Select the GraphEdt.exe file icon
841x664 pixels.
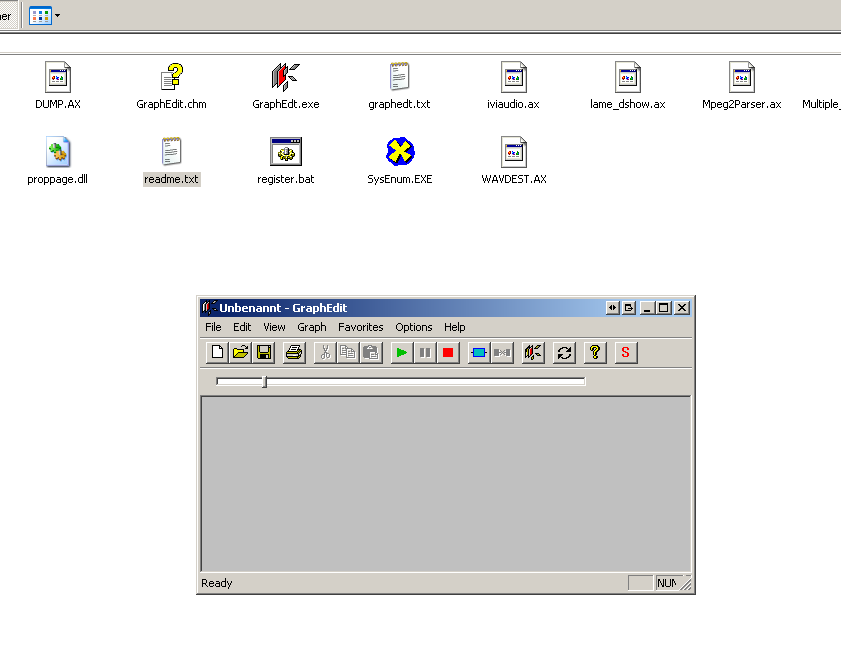click(286, 77)
